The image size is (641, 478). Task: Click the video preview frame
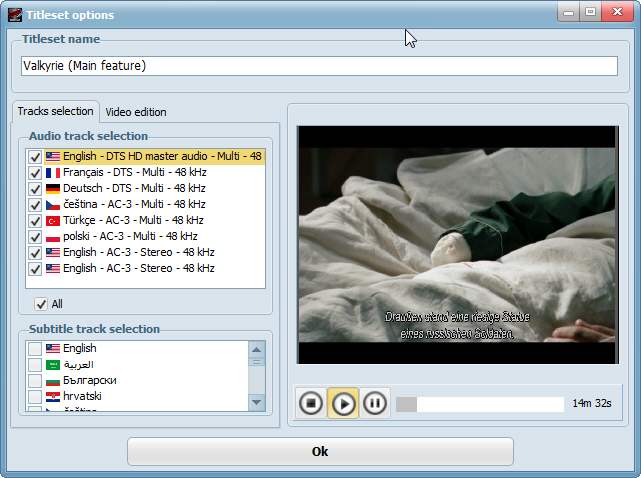457,245
